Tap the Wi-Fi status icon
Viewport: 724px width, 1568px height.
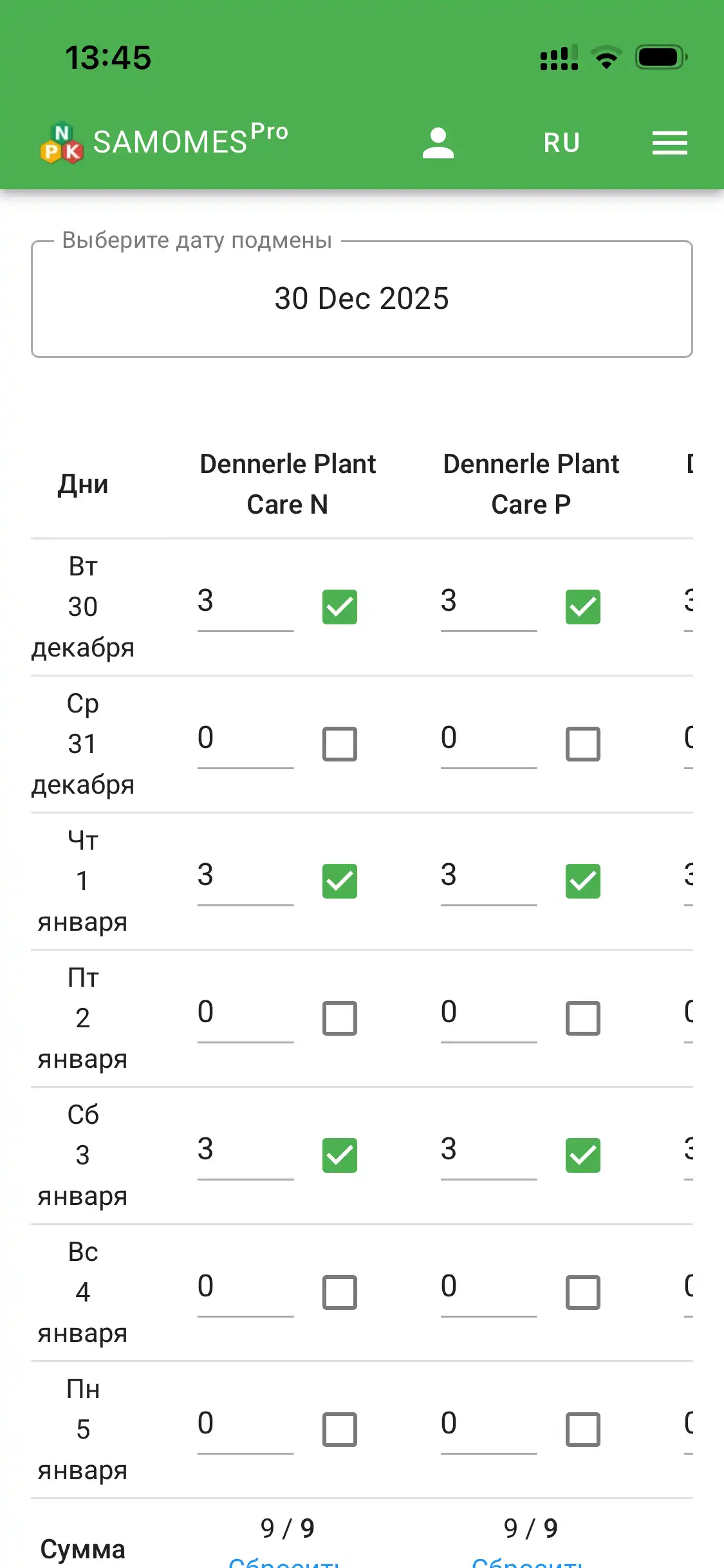click(x=606, y=58)
